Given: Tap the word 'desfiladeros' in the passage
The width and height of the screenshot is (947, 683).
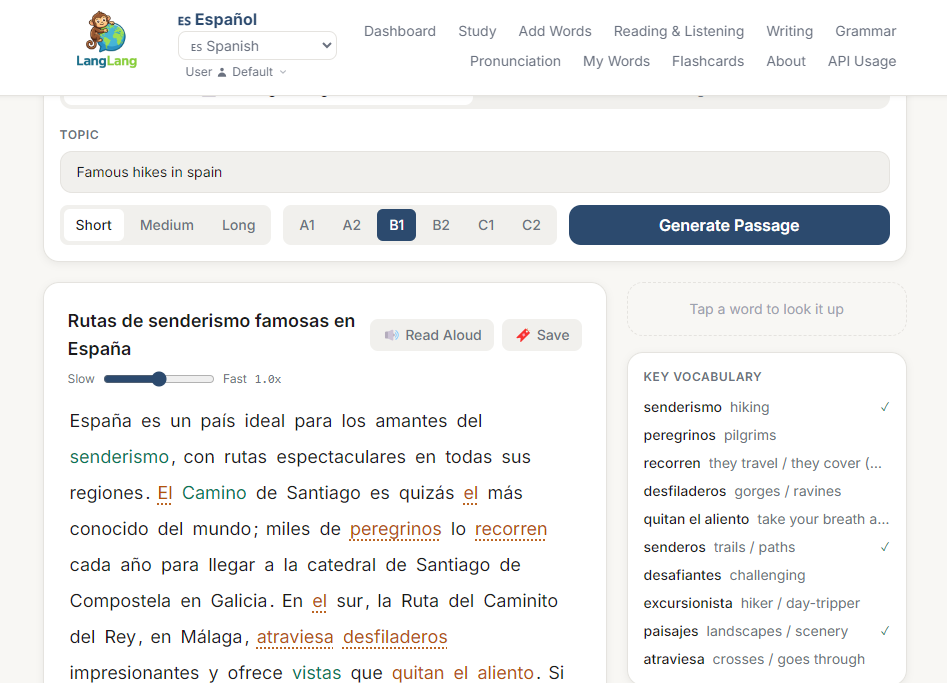Looking at the screenshot, I should [395, 637].
